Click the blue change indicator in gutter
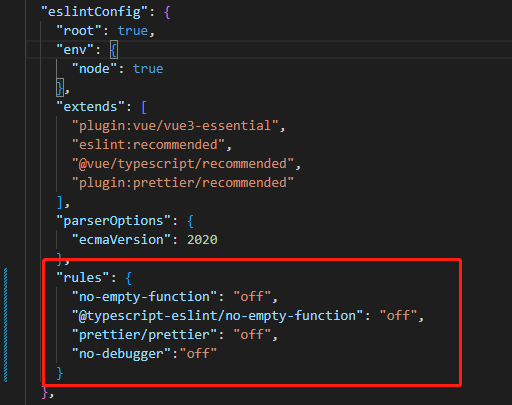 (6, 325)
